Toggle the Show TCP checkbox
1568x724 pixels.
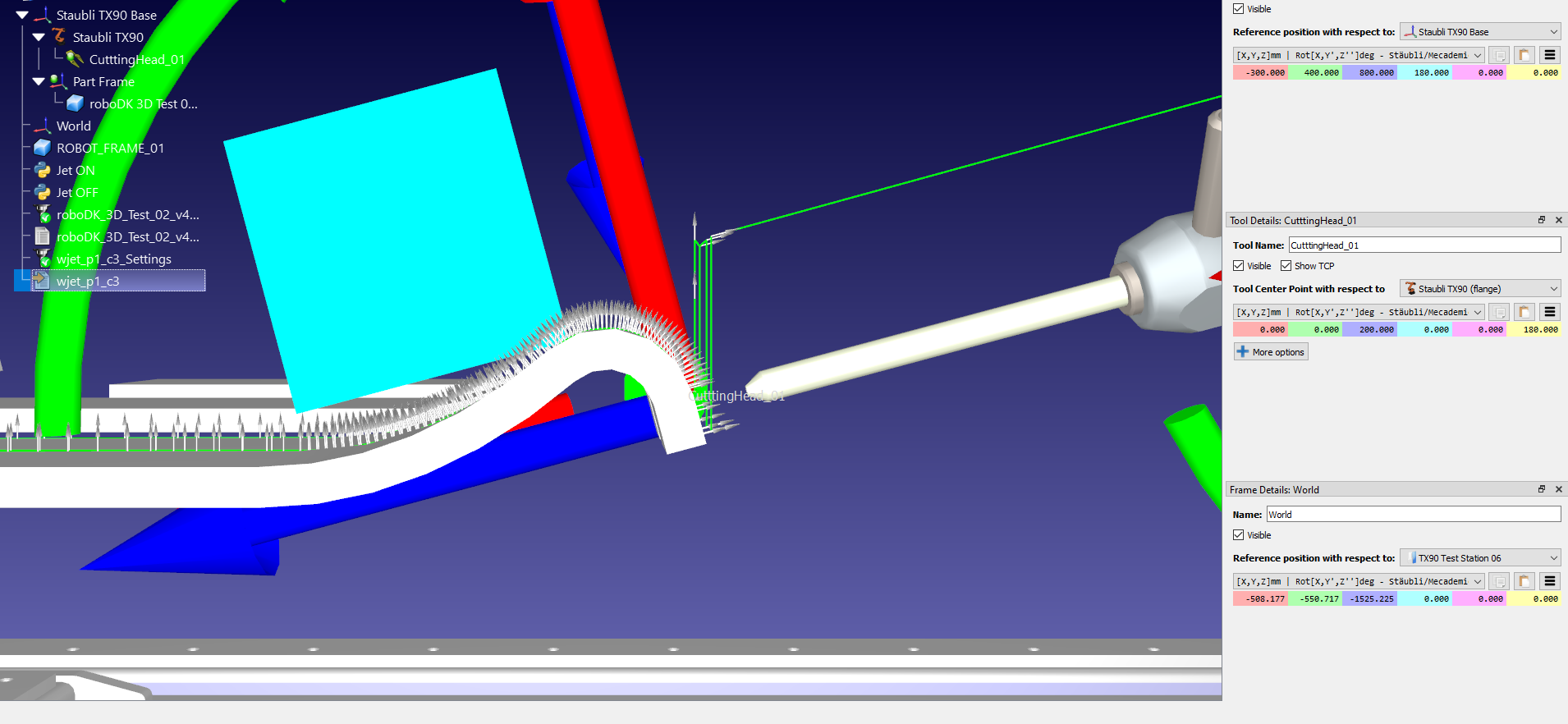[1286, 266]
